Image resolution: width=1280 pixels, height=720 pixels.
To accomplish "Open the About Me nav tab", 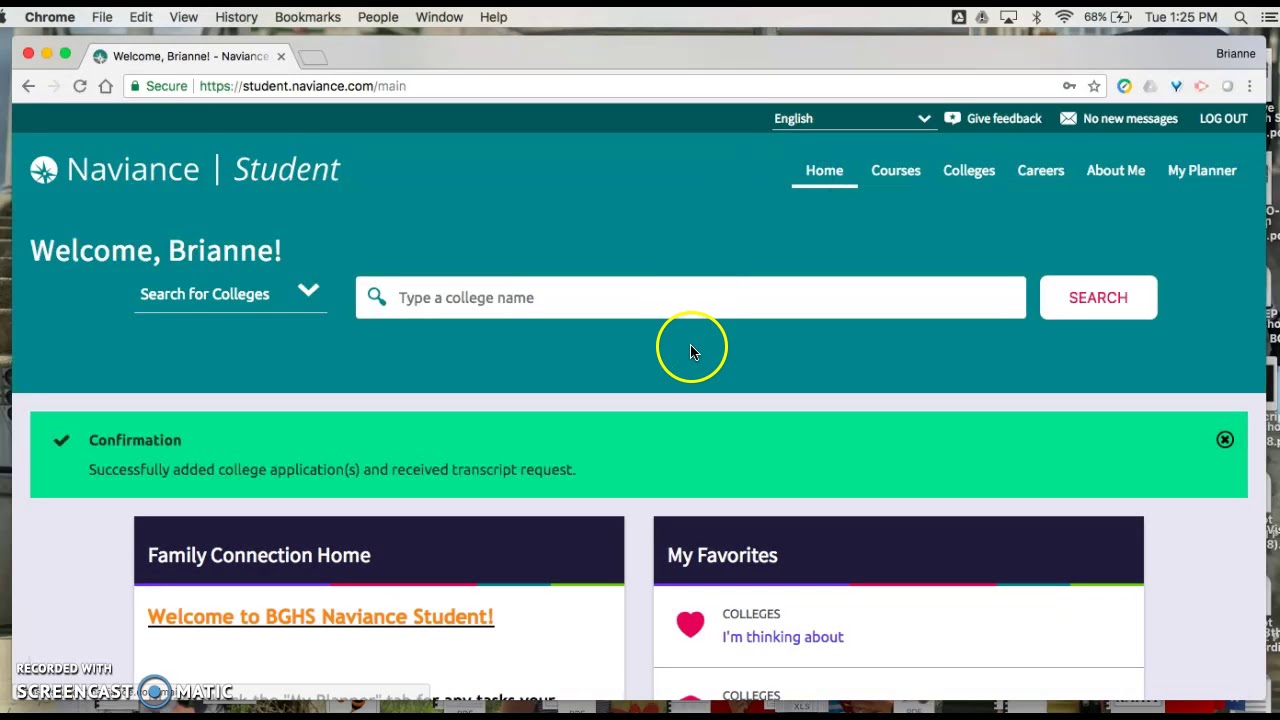I will [x=1116, y=170].
